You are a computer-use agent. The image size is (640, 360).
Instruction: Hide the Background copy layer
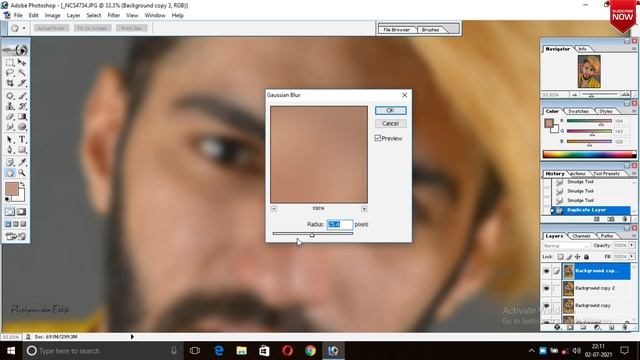pos(547,305)
